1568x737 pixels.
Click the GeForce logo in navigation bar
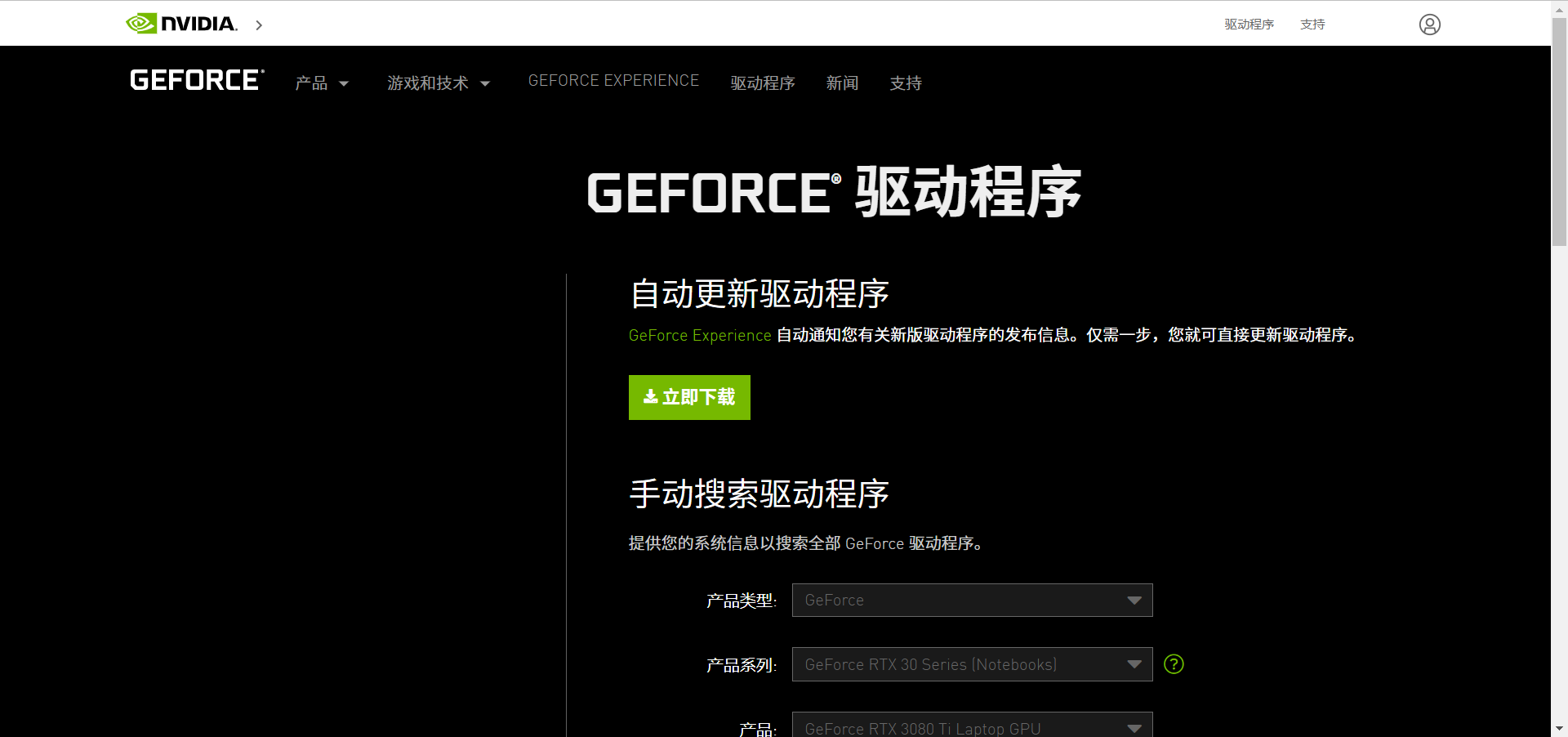pyautogui.click(x=197, y=80)
